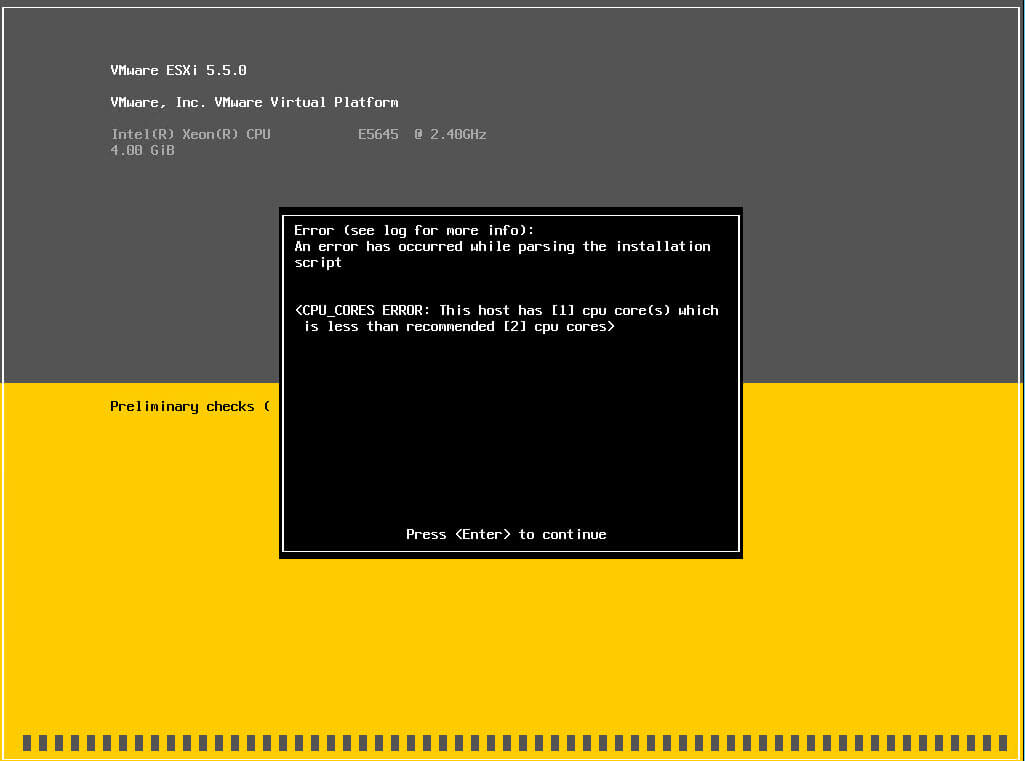Click the 'CPU_CORES ERROR' message line
The height and width of the screenshot is (761, 1025).
507,311
